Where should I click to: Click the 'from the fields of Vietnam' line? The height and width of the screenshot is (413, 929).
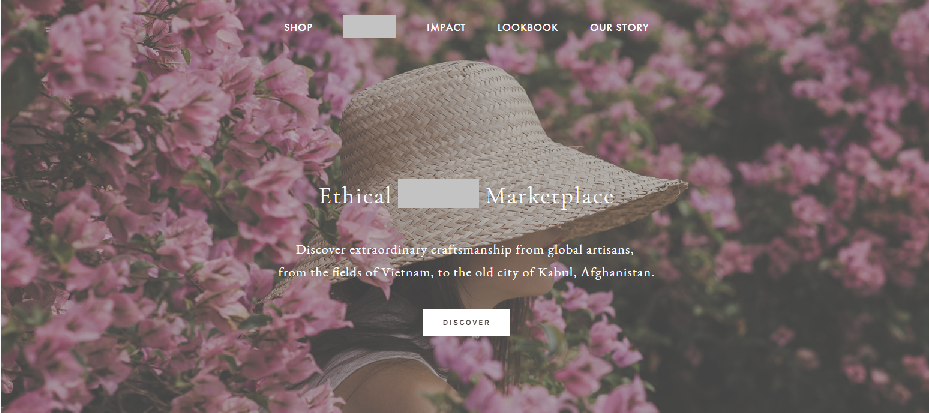pyautogui.click(x=466, y=273)
